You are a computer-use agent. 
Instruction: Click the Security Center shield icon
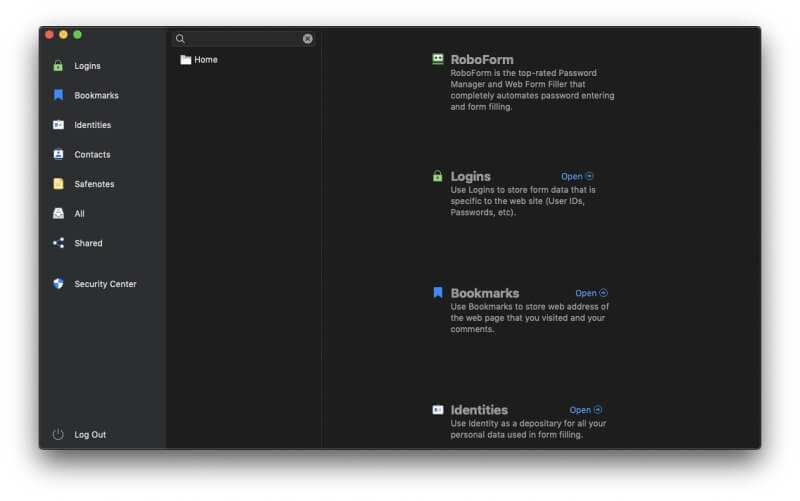click(58, 284)
